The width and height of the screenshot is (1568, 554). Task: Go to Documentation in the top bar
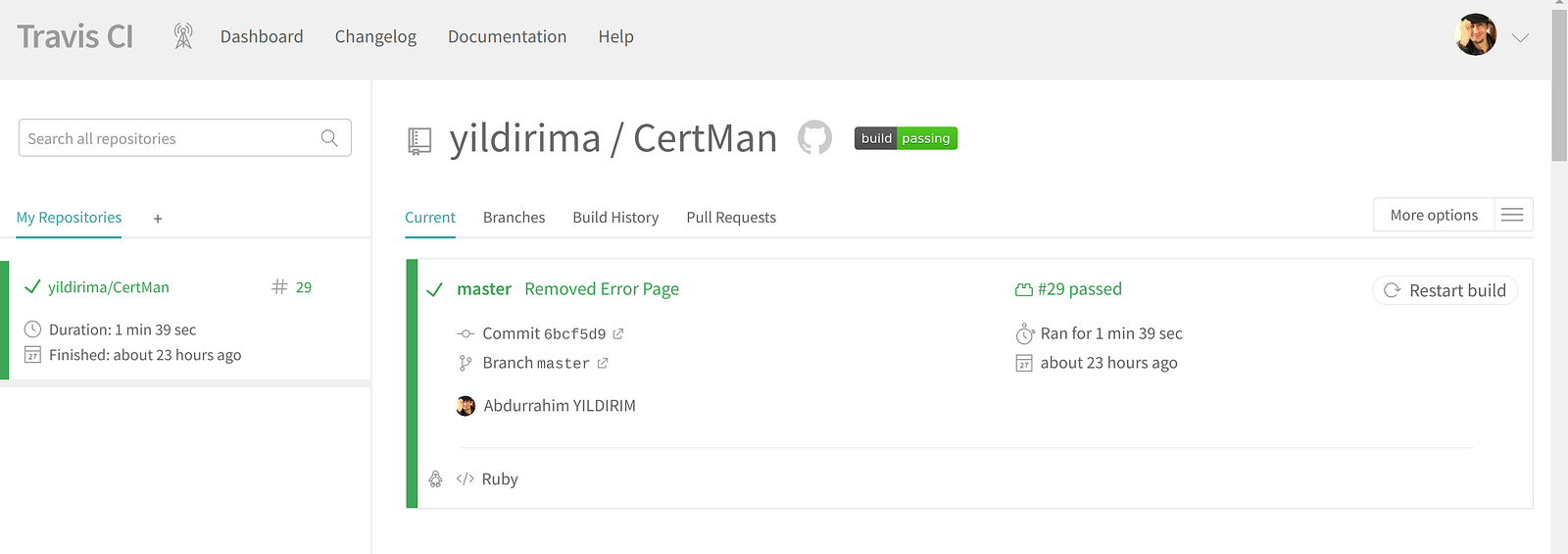507,36
